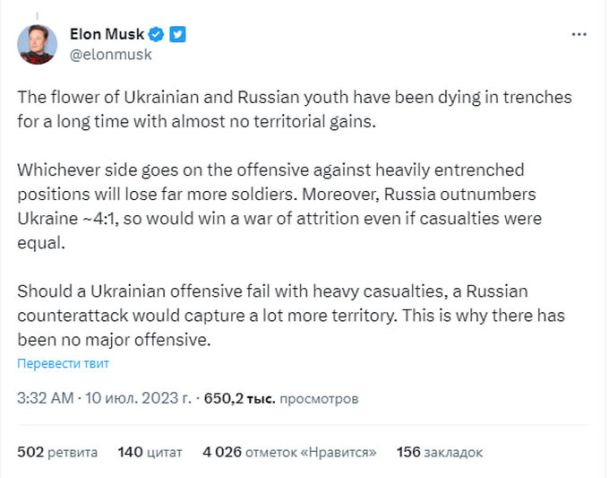Screen dimensions: 609x478
Task: View the 4 026 отметок «Нравится» list
Action: pyautogui.click(x=289, y=452)
